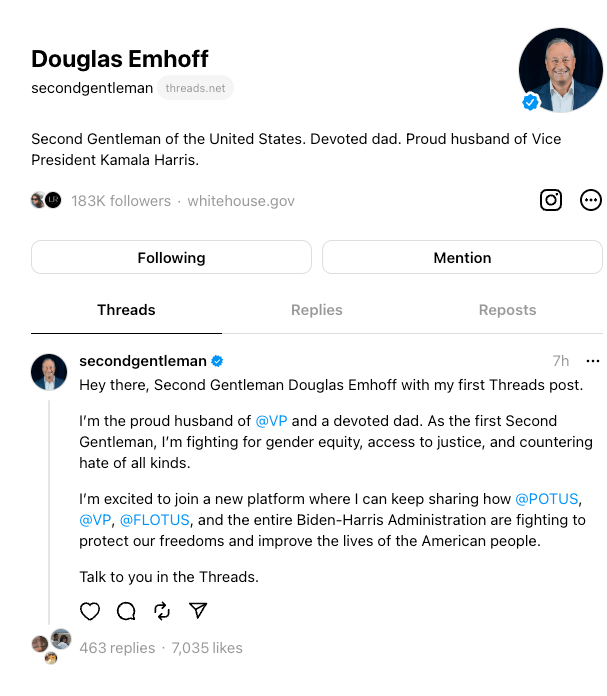The height and width of the screenshot is (696, 607).
Task: Open the post's three-dot options menu
Action: (593, 361)
